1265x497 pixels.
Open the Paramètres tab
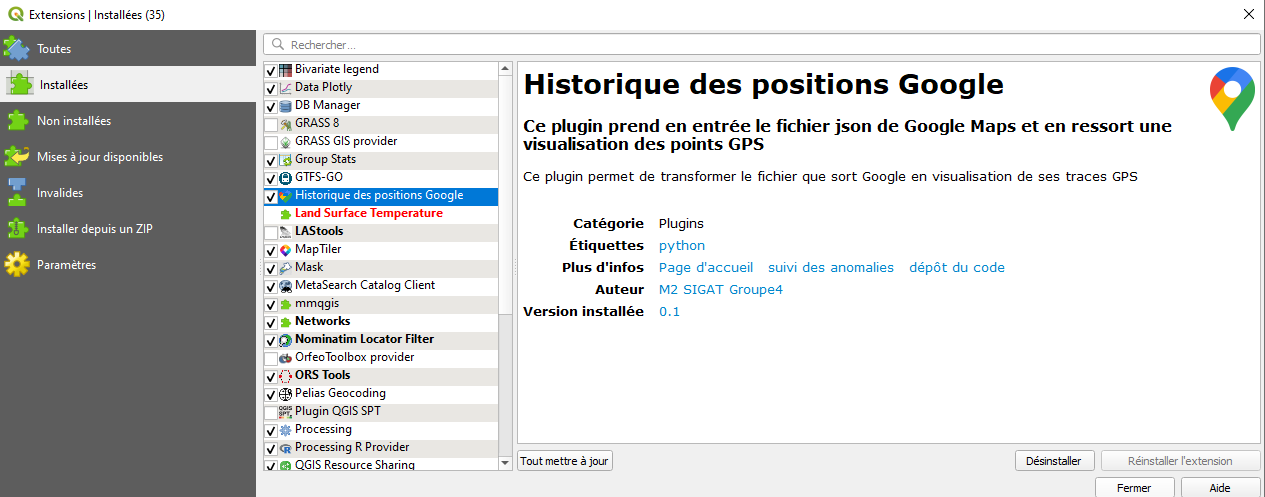pos(128,264)
